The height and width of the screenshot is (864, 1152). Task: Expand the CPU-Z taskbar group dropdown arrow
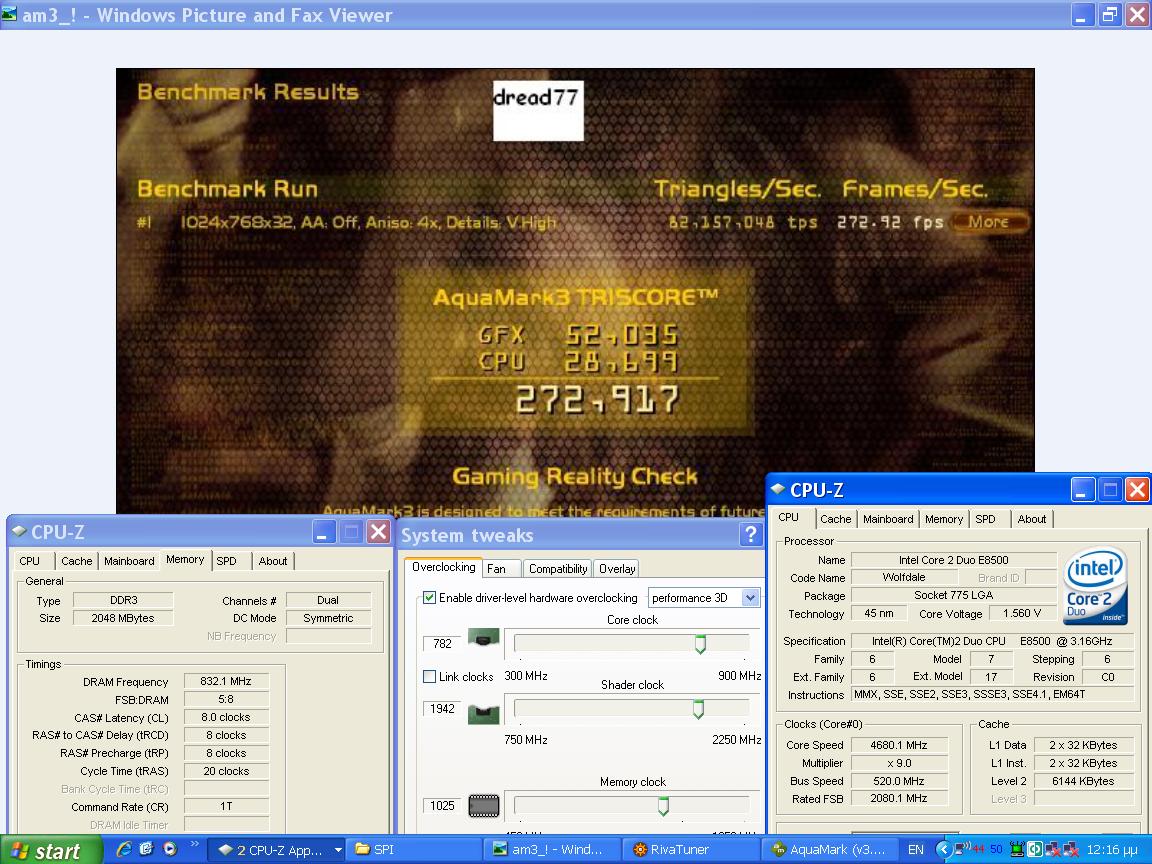point(338,850)
